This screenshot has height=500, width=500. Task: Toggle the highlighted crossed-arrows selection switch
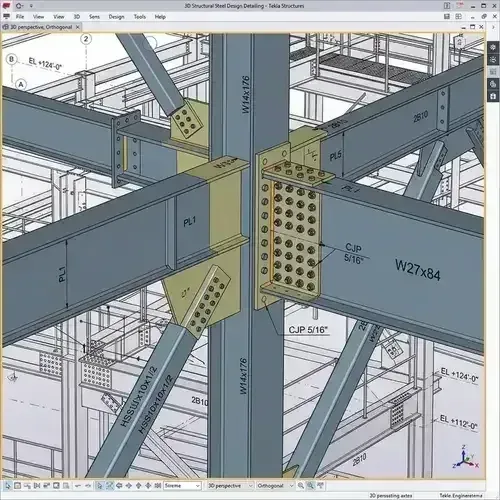[109, 486]
